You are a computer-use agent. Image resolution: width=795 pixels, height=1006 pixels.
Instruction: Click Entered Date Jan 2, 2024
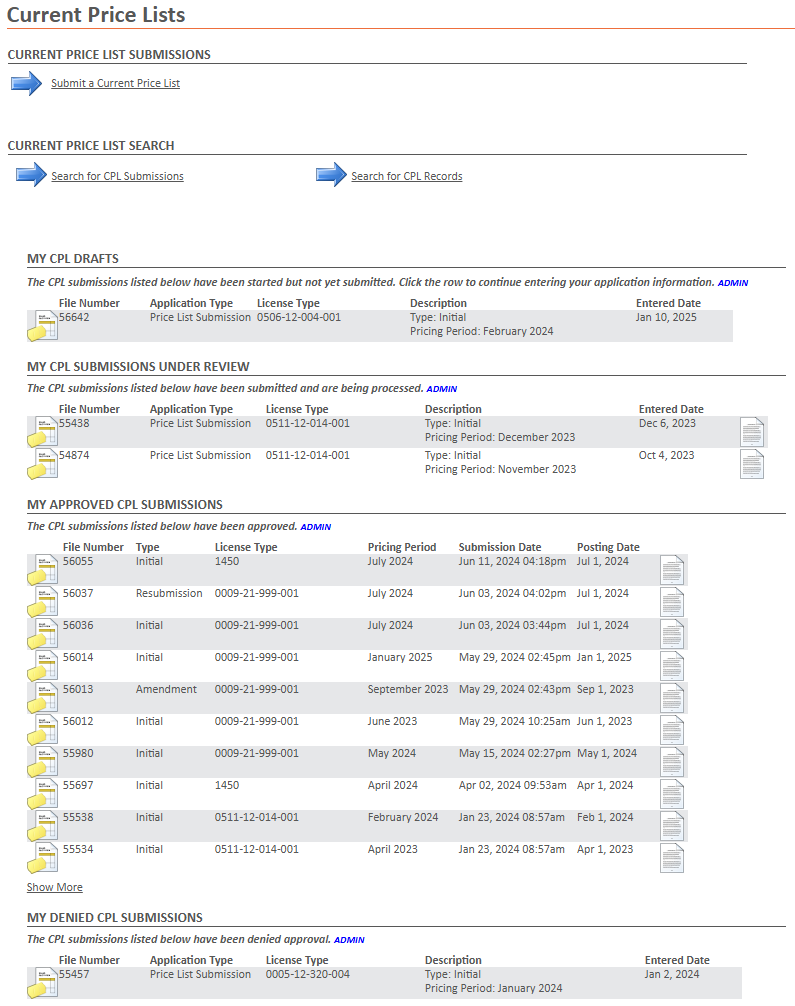pos(672,975)
